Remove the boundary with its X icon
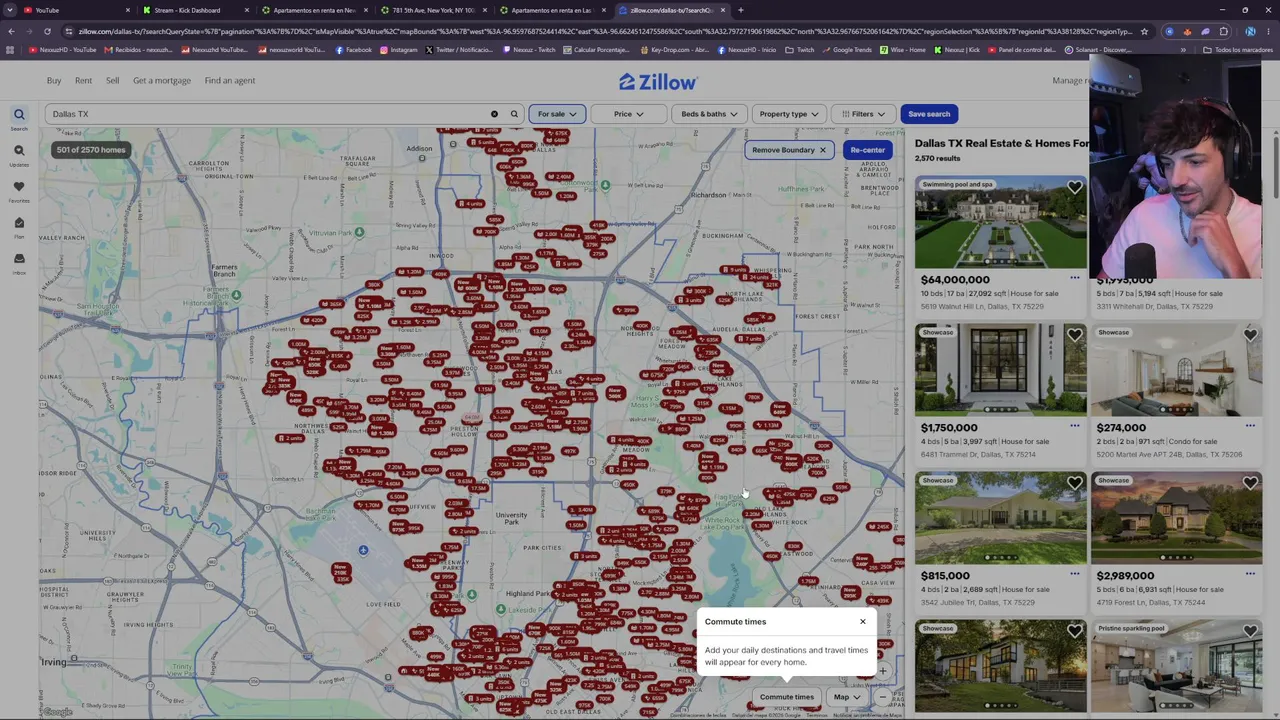This screenshot has height=720, width=1280. 823,150
